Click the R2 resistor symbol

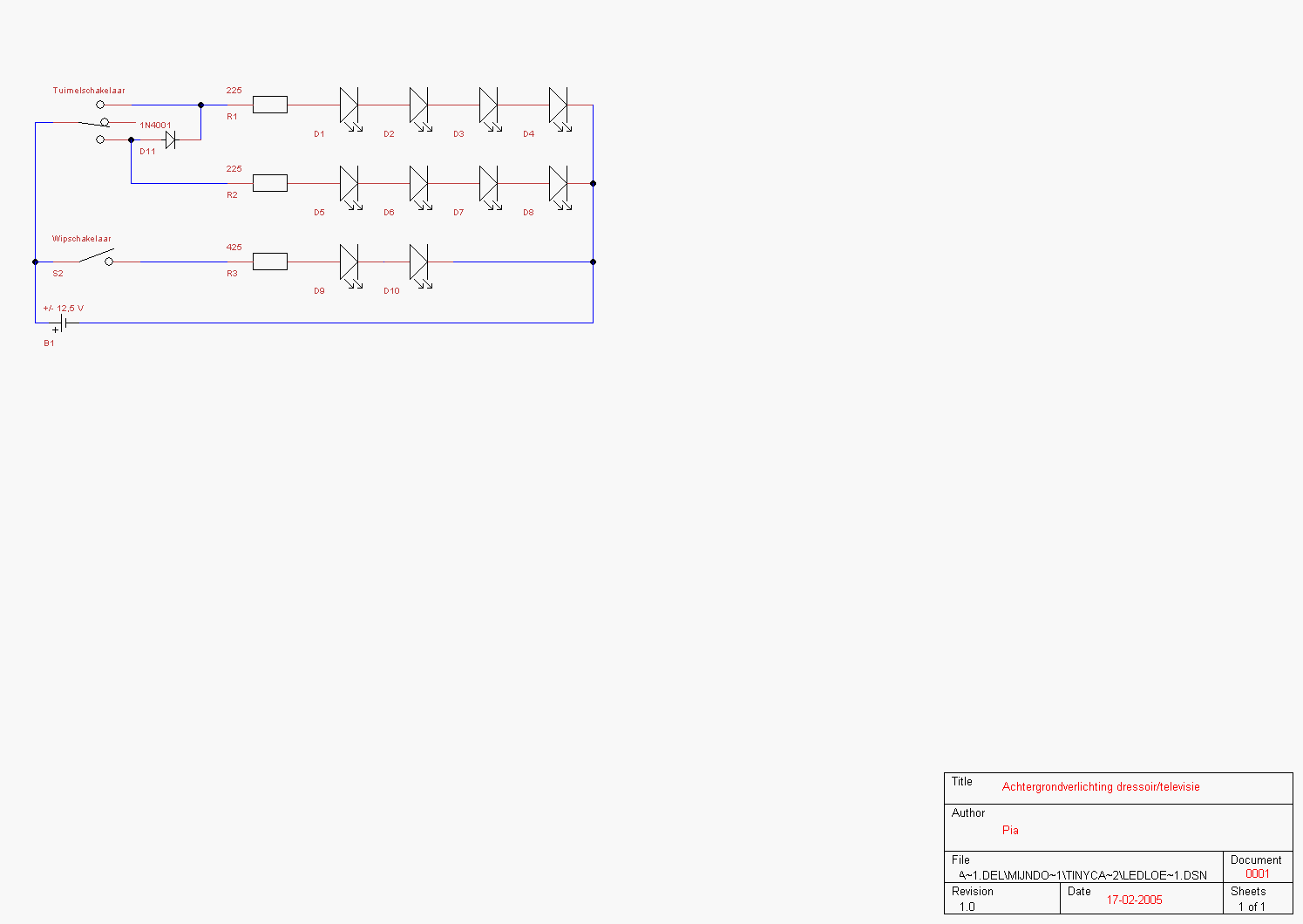[269, 183]
